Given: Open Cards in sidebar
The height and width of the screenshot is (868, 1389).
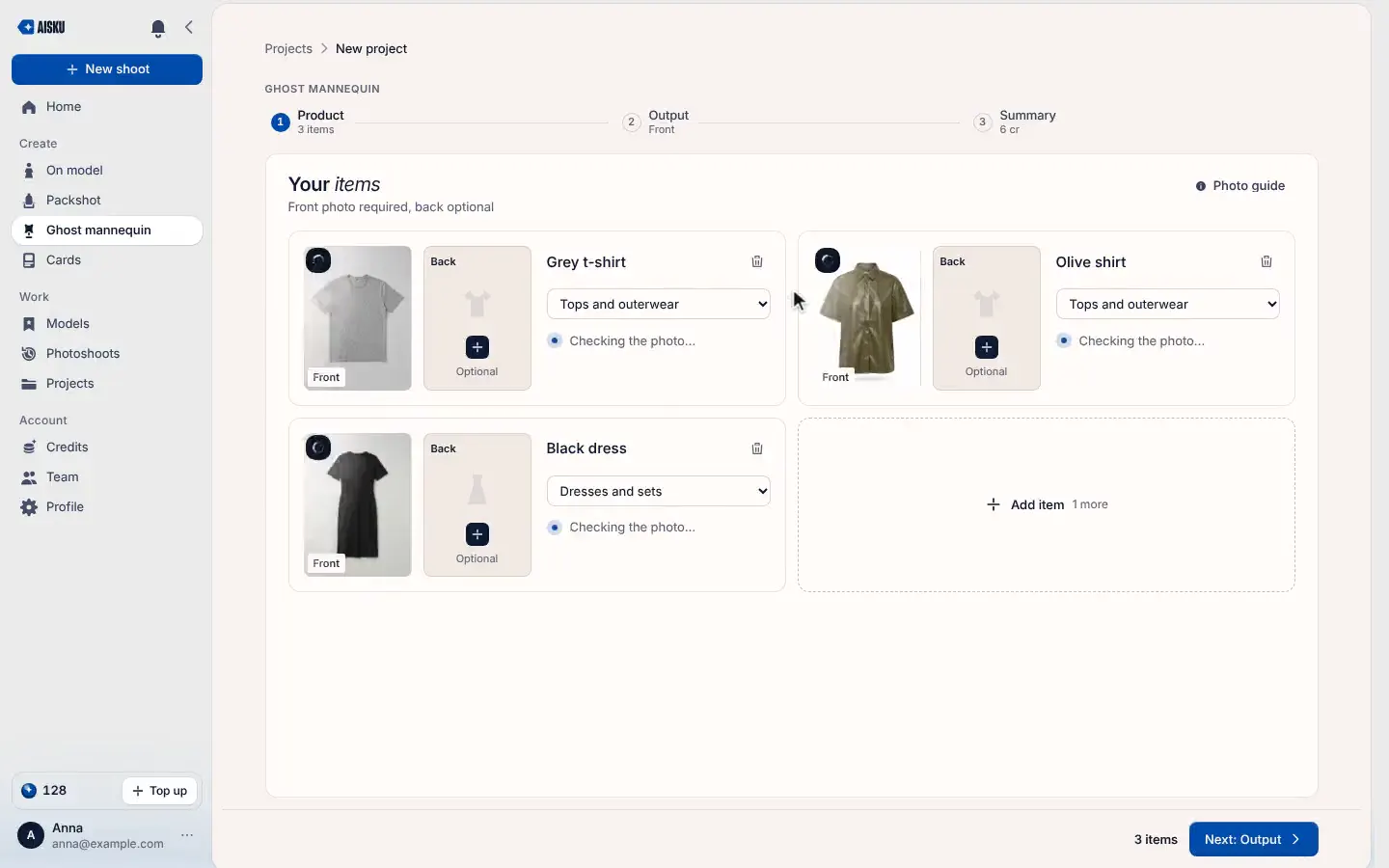Looking at the screenshot, I should 107,260.
